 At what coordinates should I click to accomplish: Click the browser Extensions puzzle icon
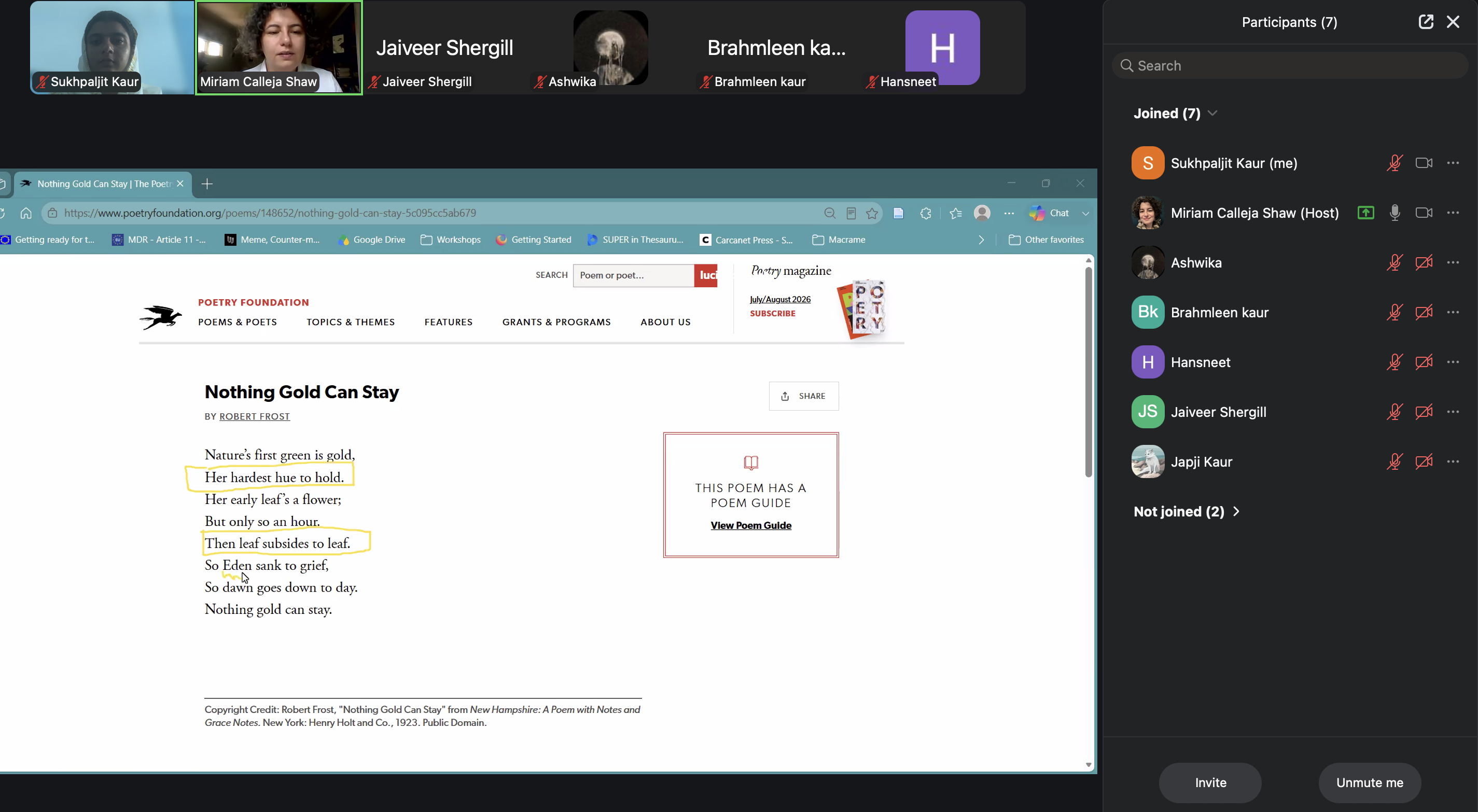(926, 214)
